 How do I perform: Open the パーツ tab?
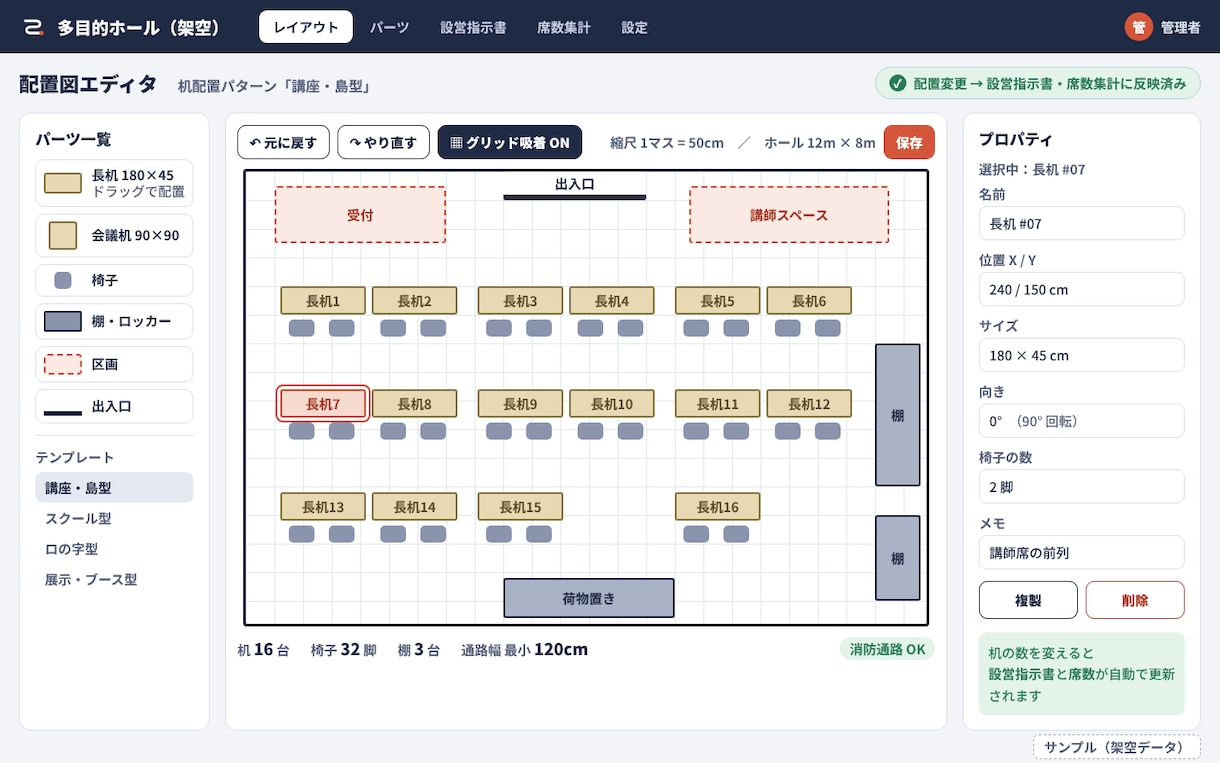point(390,27)
